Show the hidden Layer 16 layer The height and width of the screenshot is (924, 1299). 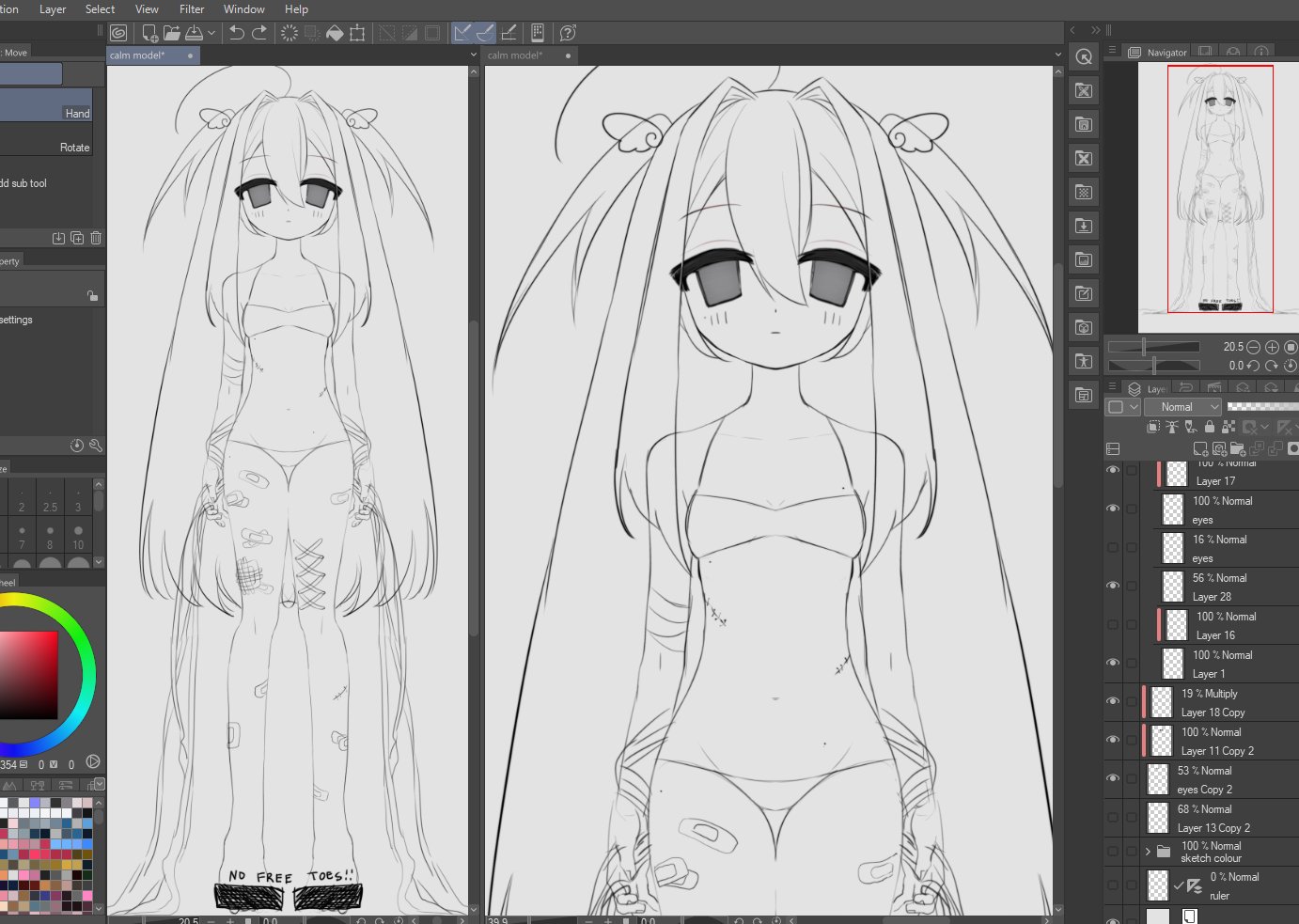click(x=1113, y=624)
